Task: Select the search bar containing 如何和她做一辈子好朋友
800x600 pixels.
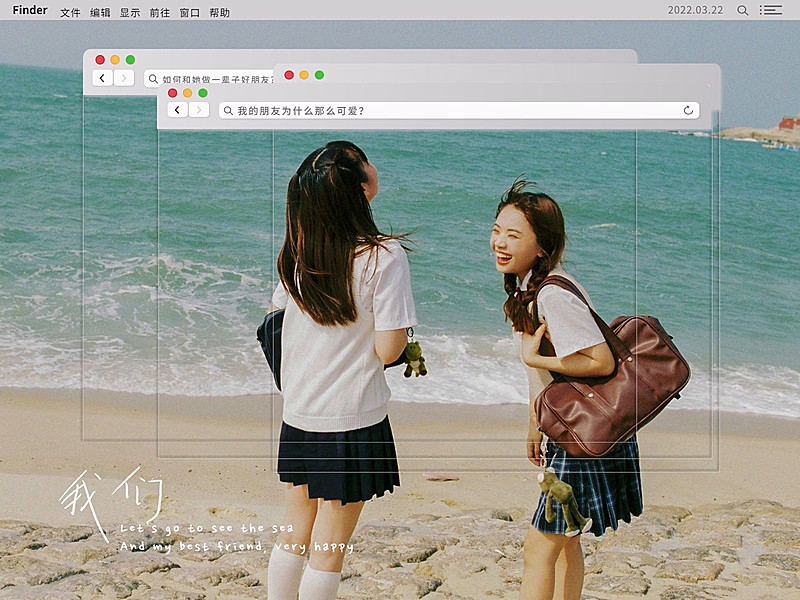Action: pos(215,78)
